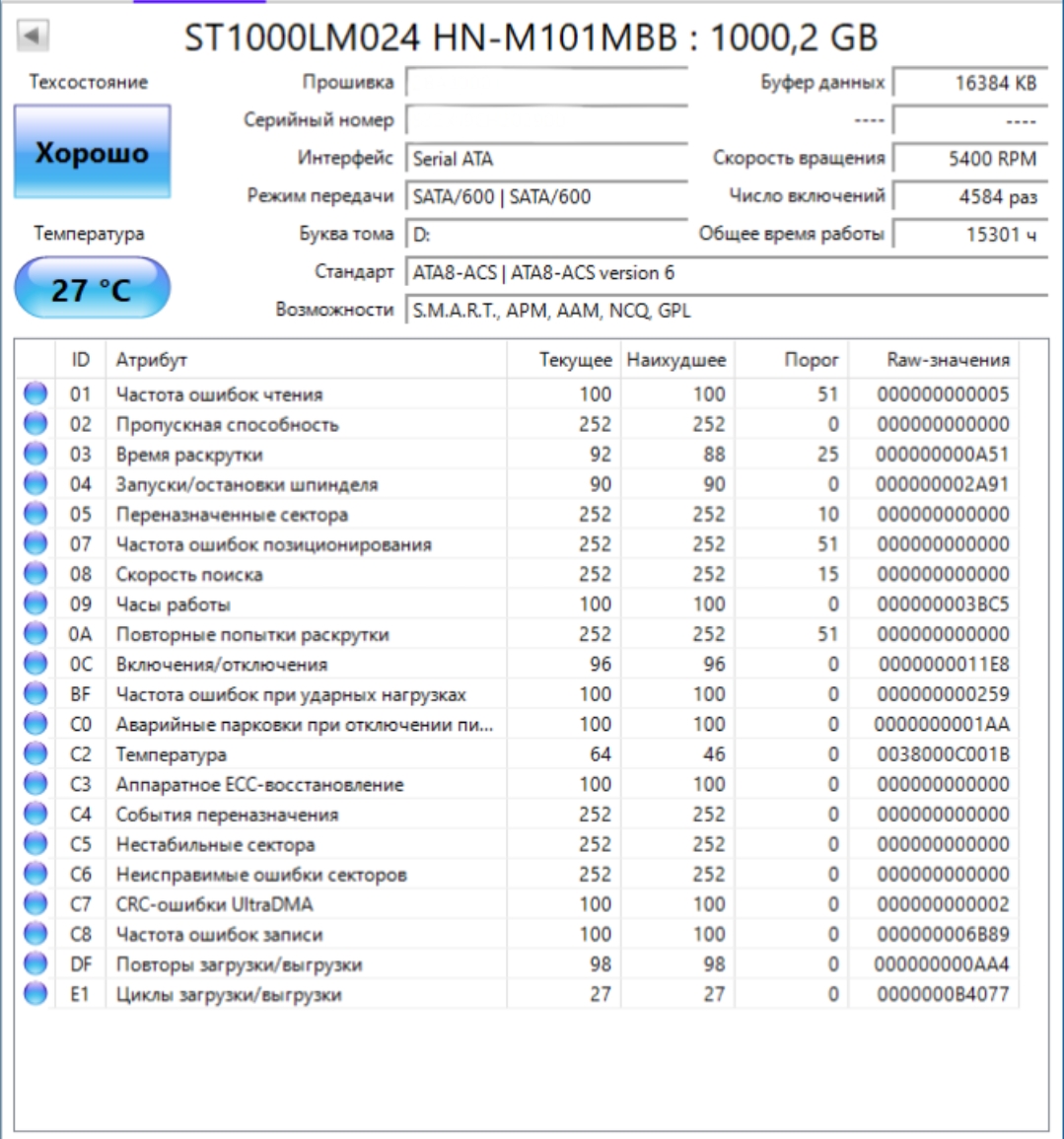This screenshot has width=1064, height=1139.
Task: Click status icon for attribute 0C
Action: 35,664
